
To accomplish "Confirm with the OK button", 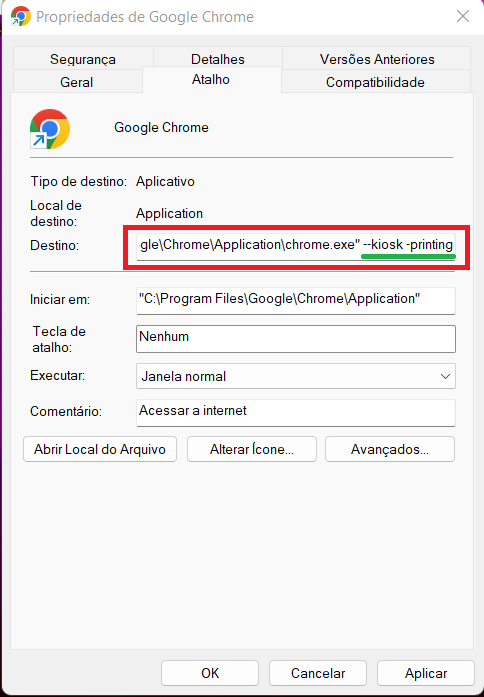I will coord(210,673).
